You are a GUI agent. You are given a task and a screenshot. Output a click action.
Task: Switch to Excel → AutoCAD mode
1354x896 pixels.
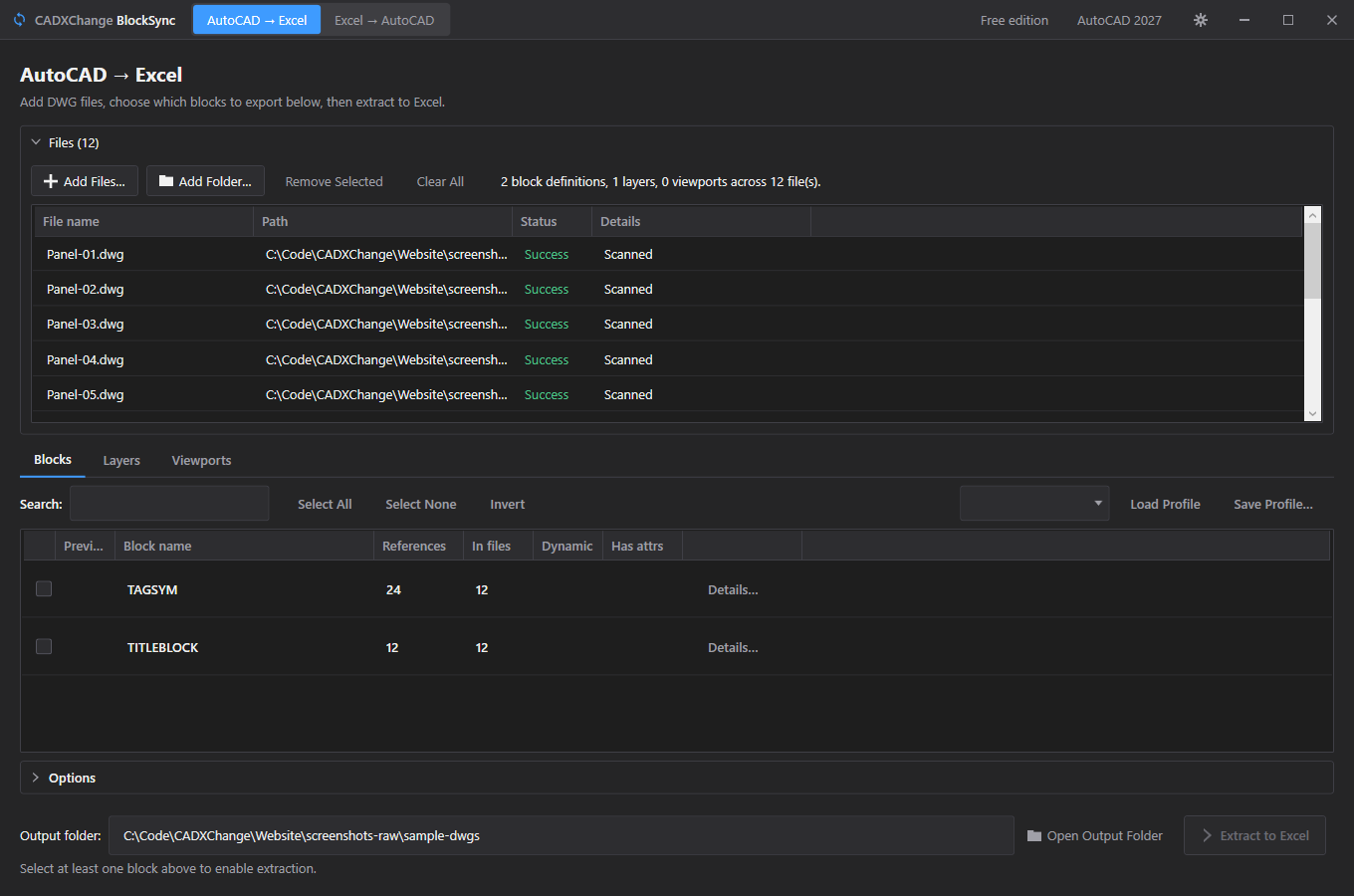tap(384, 20)
